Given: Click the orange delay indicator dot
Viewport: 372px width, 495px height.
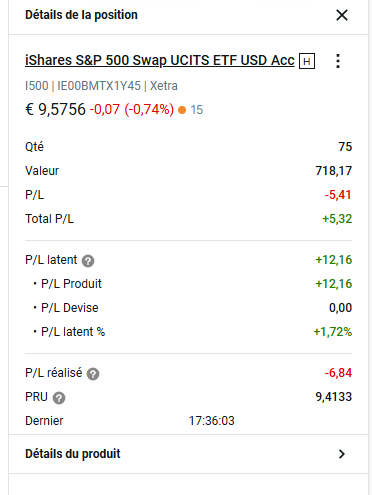Looking at the screenshot, I should click(182, 110).
